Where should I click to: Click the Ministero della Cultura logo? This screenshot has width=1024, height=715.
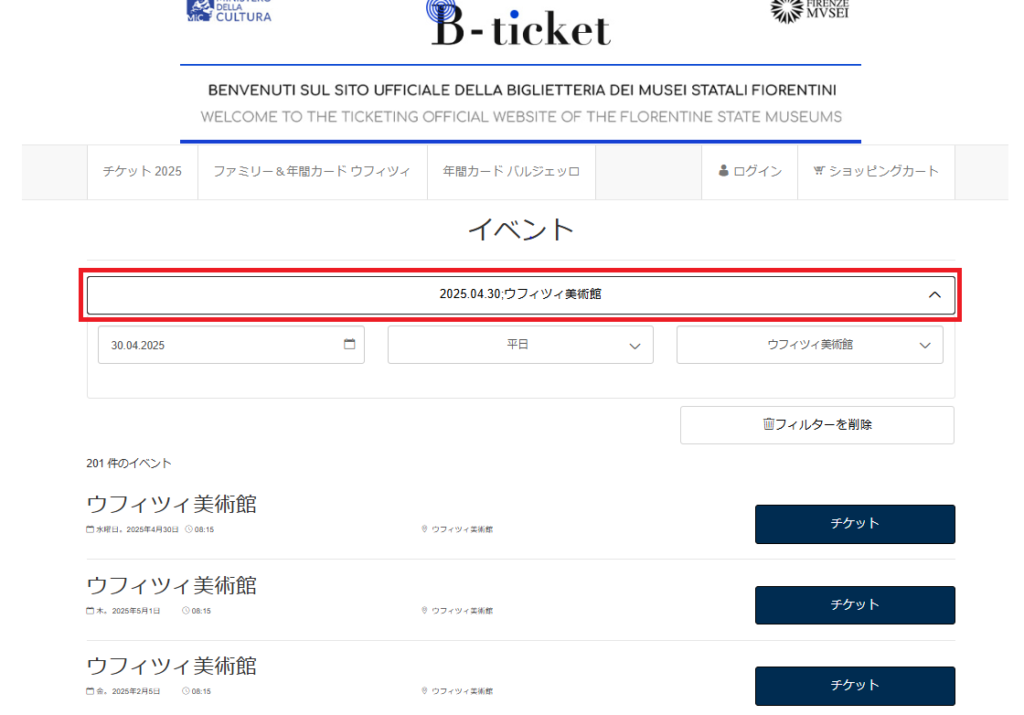point(229,11)
